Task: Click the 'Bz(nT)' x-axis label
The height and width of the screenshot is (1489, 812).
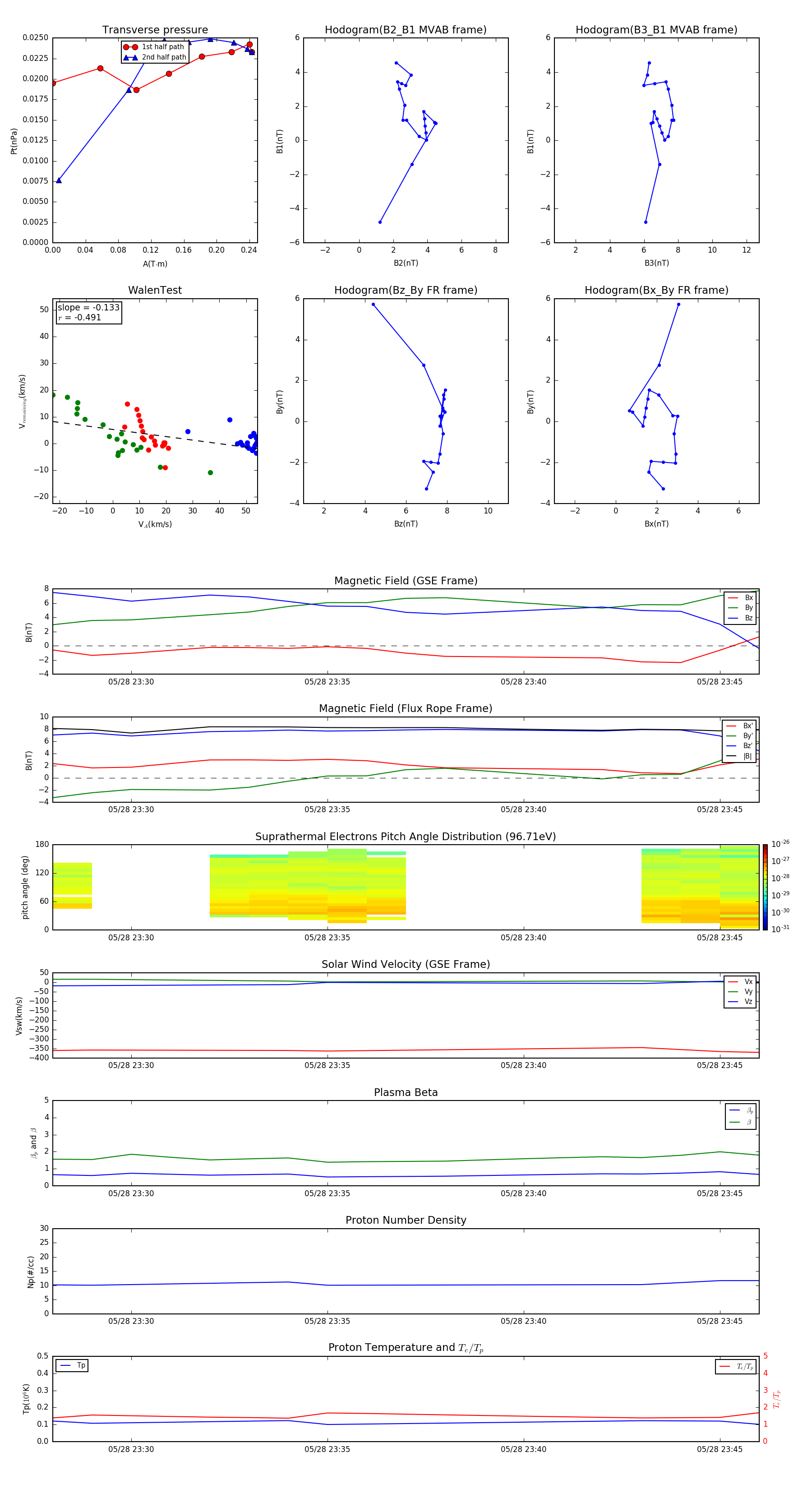Action: (406, 524)
